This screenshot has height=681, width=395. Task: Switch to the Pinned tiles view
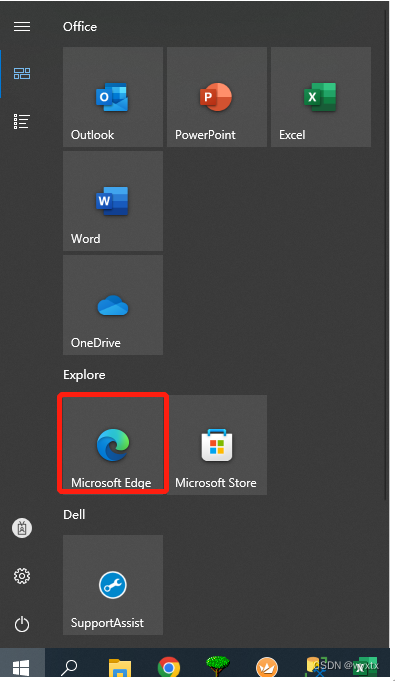pyautogui.click(x=22, y=73)
